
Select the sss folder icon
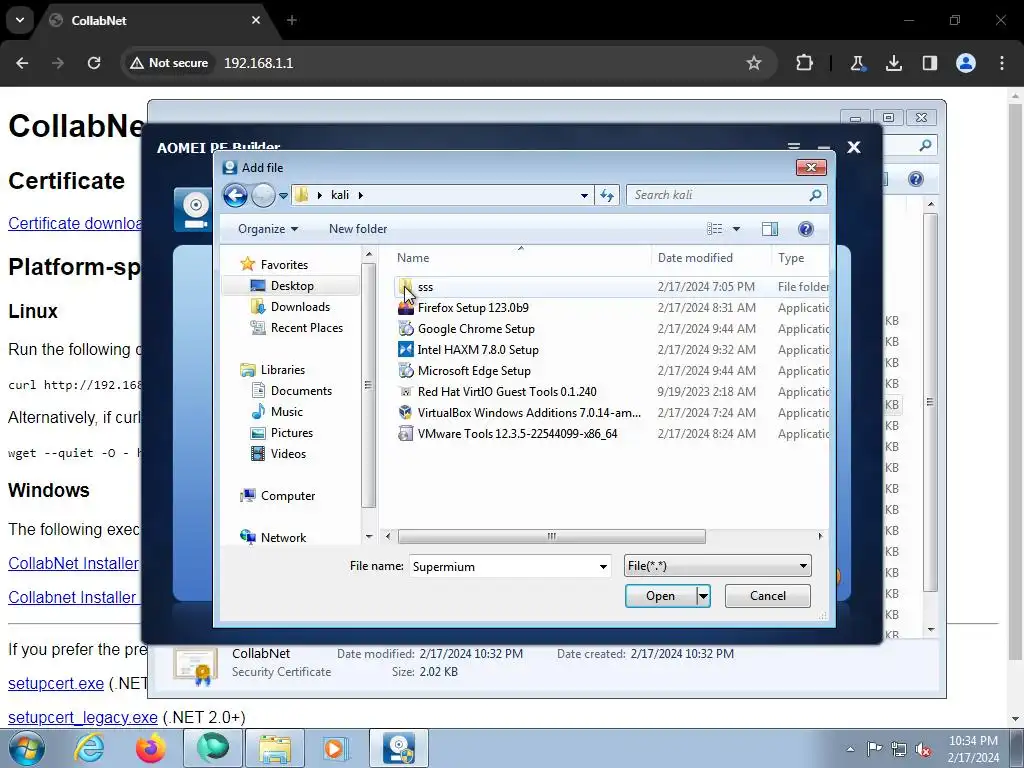pos(406,287)
